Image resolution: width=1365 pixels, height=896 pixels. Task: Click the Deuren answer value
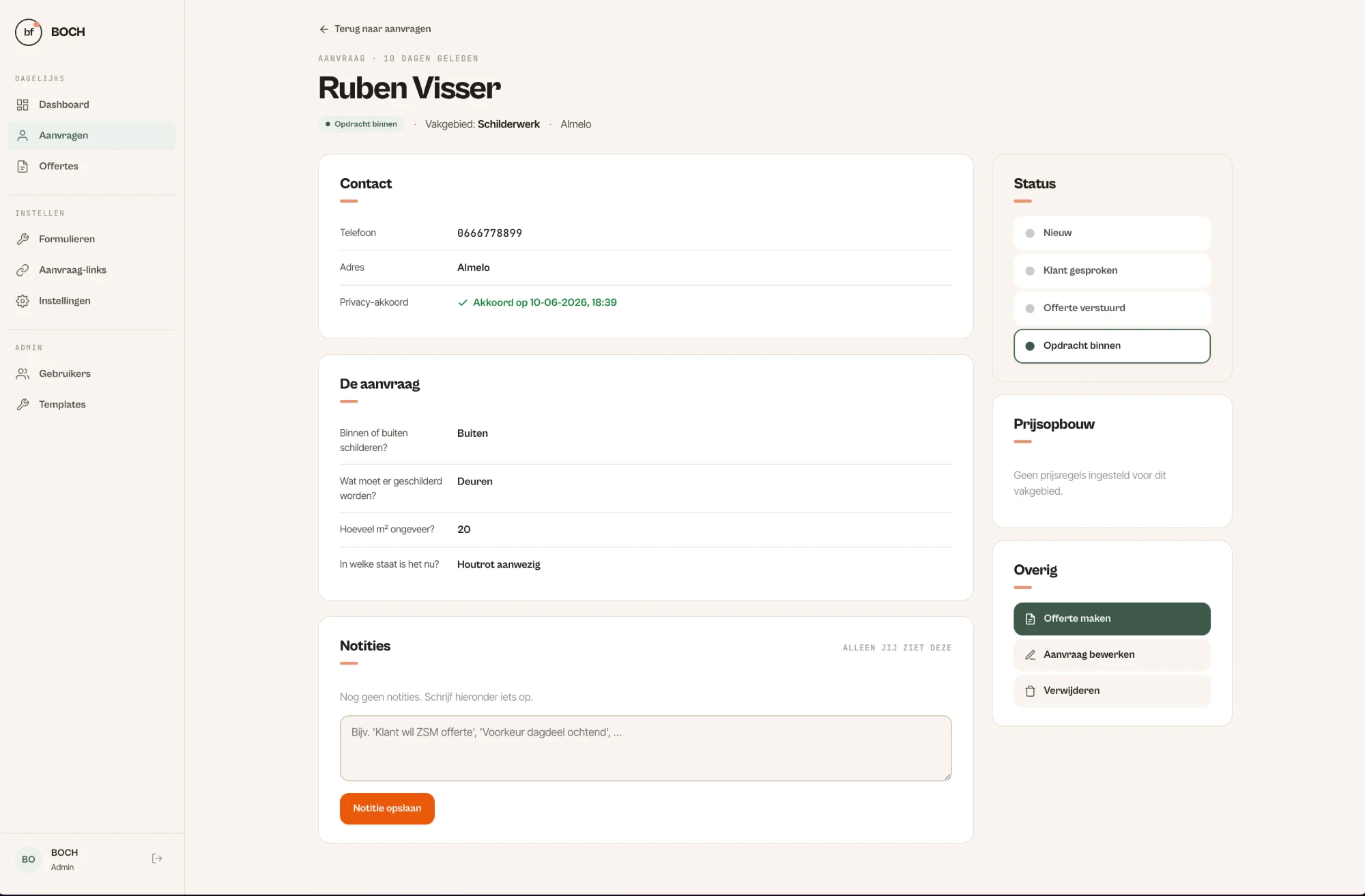point(475,481)
